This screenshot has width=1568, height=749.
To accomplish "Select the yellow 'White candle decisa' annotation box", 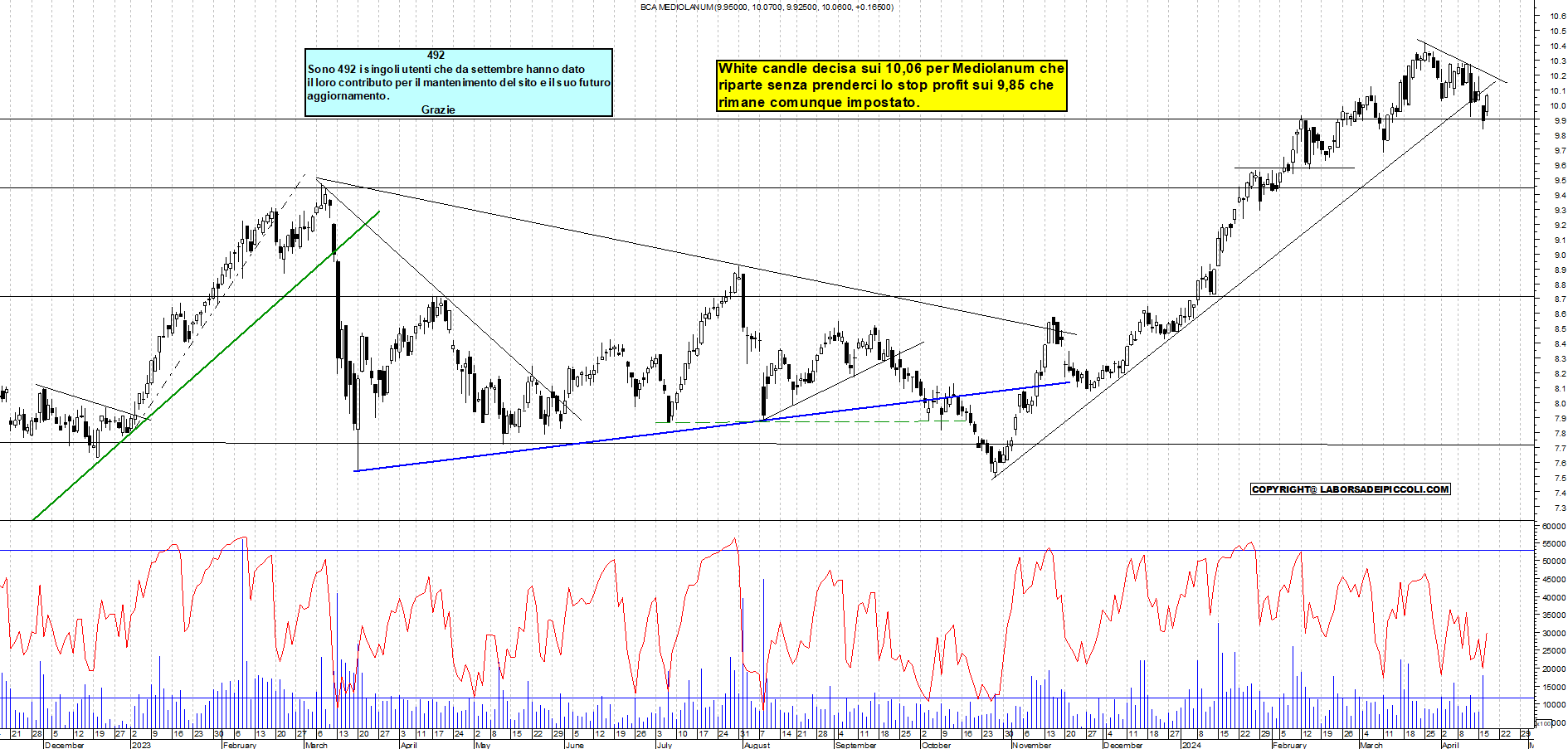I will point(892,85).
